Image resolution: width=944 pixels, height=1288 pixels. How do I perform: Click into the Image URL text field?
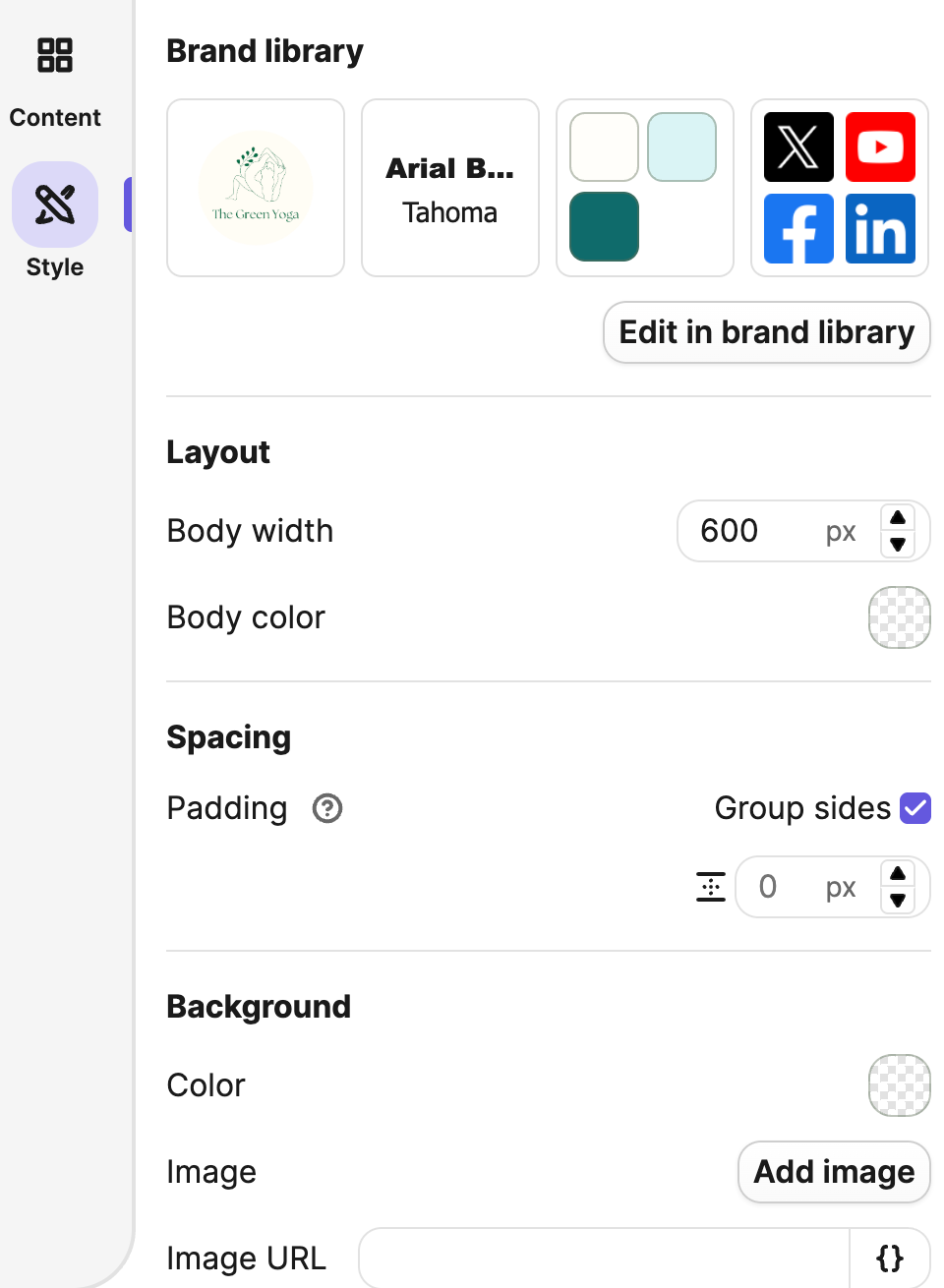[x=604, y=1258]
